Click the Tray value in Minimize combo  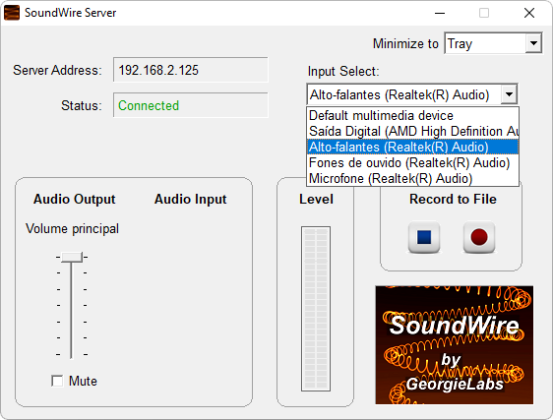pos(460,44)
